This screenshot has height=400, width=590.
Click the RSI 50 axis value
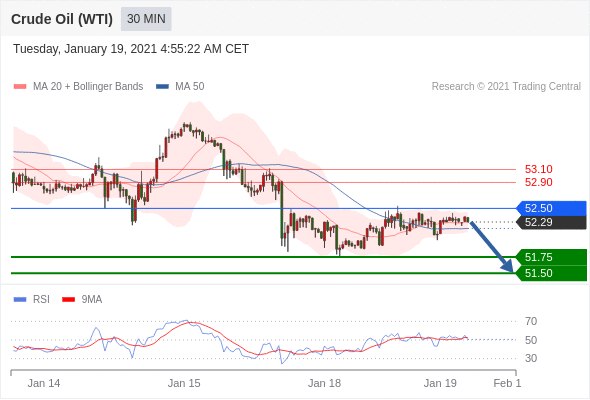pos(531,340)
